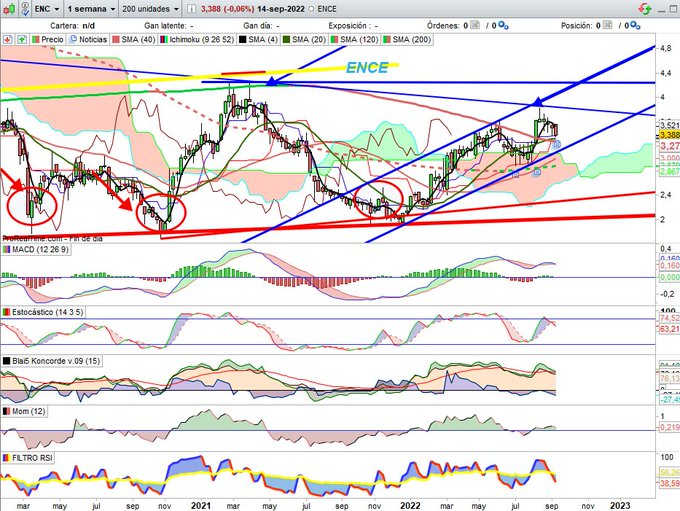Viewport: 680px width, 511px height.
Task: Click the price text 3,388 (-0,06%)
Action: tap(227, 9)
